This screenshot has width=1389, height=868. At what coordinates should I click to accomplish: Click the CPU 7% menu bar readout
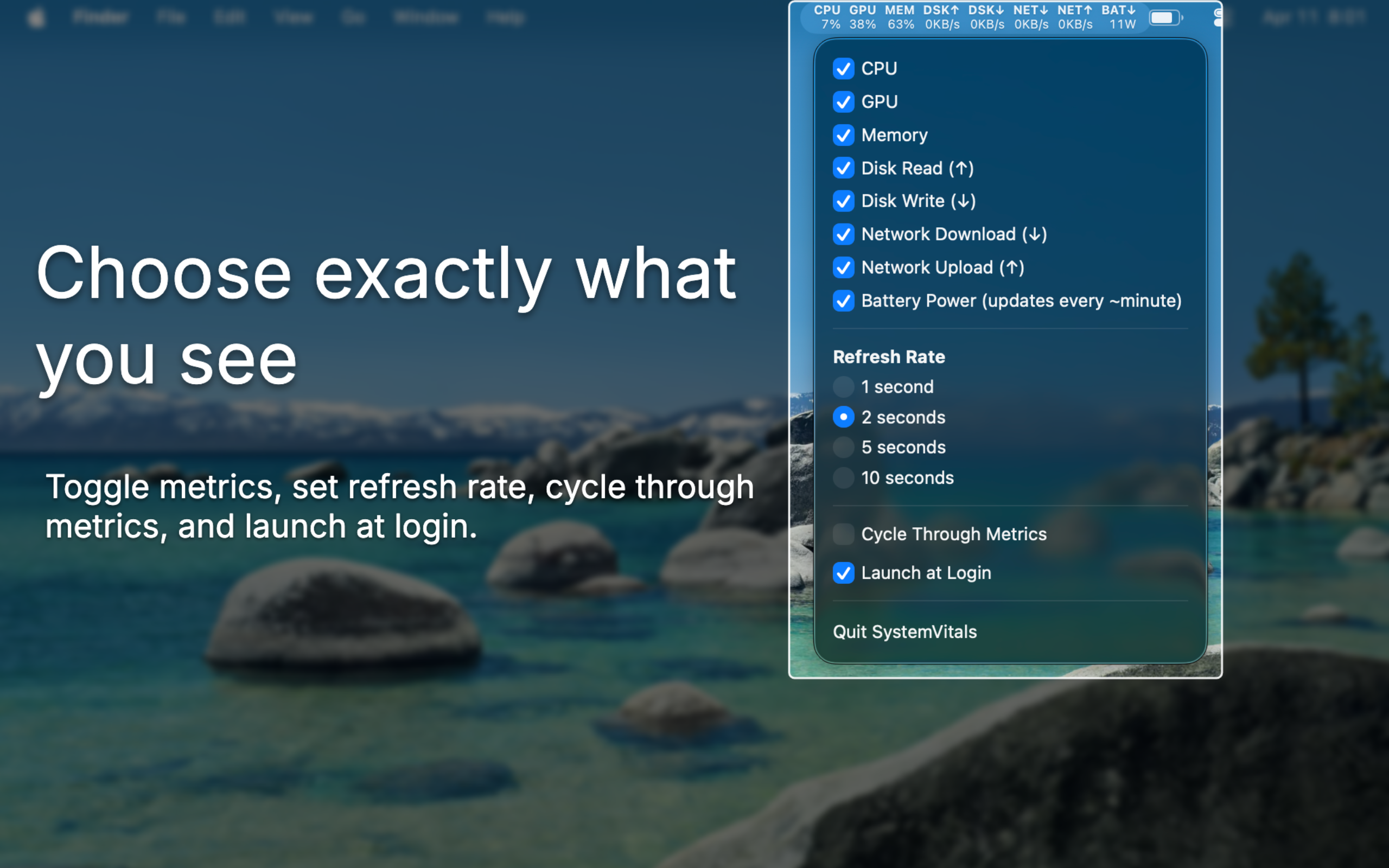[827, 17]
